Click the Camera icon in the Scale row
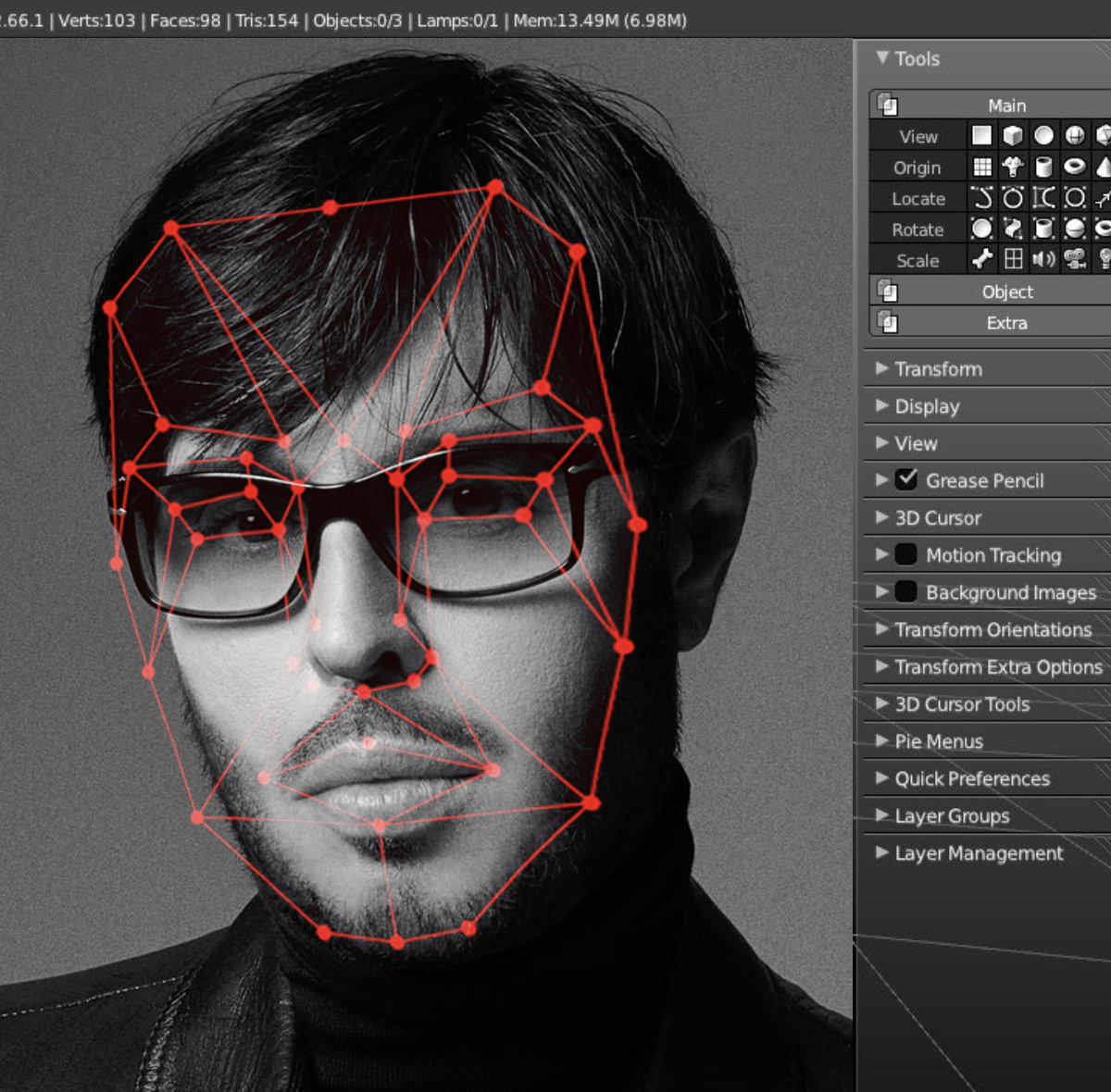 point(1076,258)
